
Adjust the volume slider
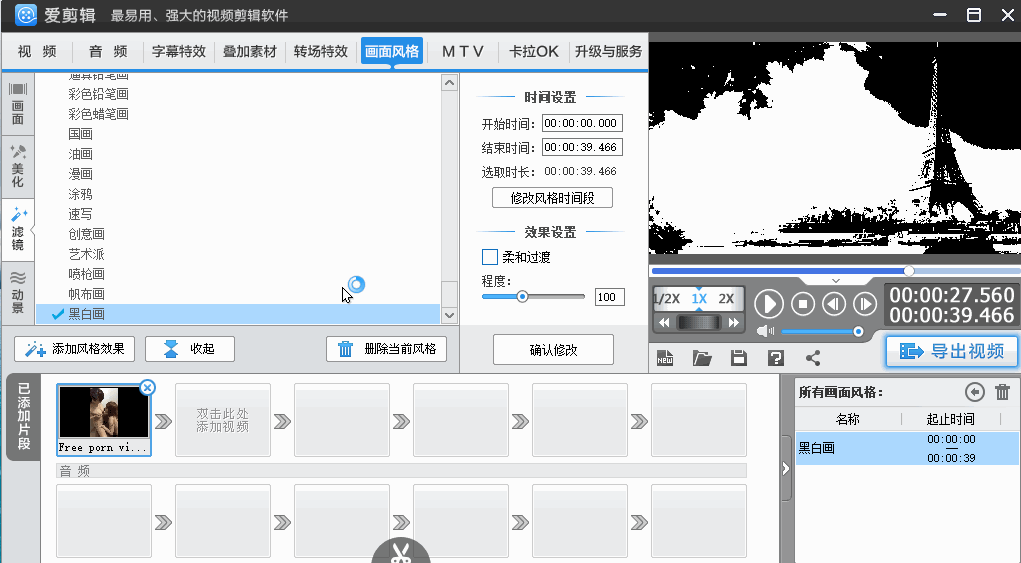[x=822, y=332]
